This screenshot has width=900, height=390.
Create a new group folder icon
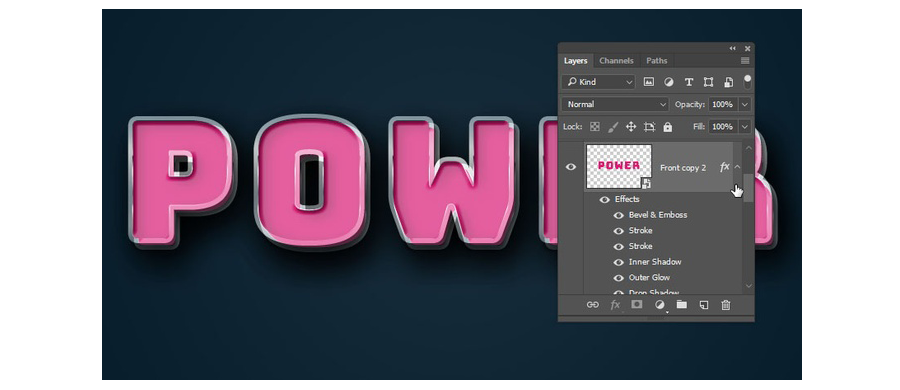(x=681, y=304)
